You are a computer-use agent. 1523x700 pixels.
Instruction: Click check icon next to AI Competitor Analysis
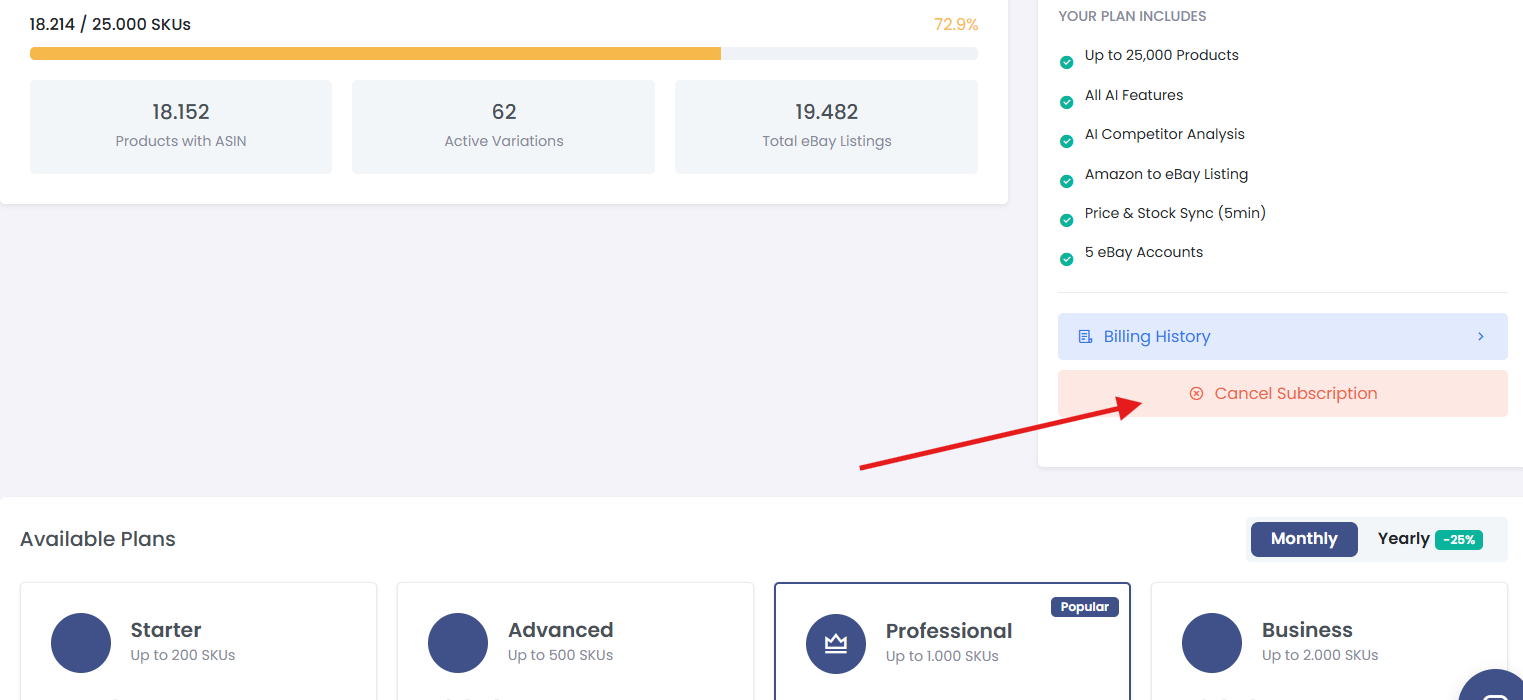(x=1067, y=141)
